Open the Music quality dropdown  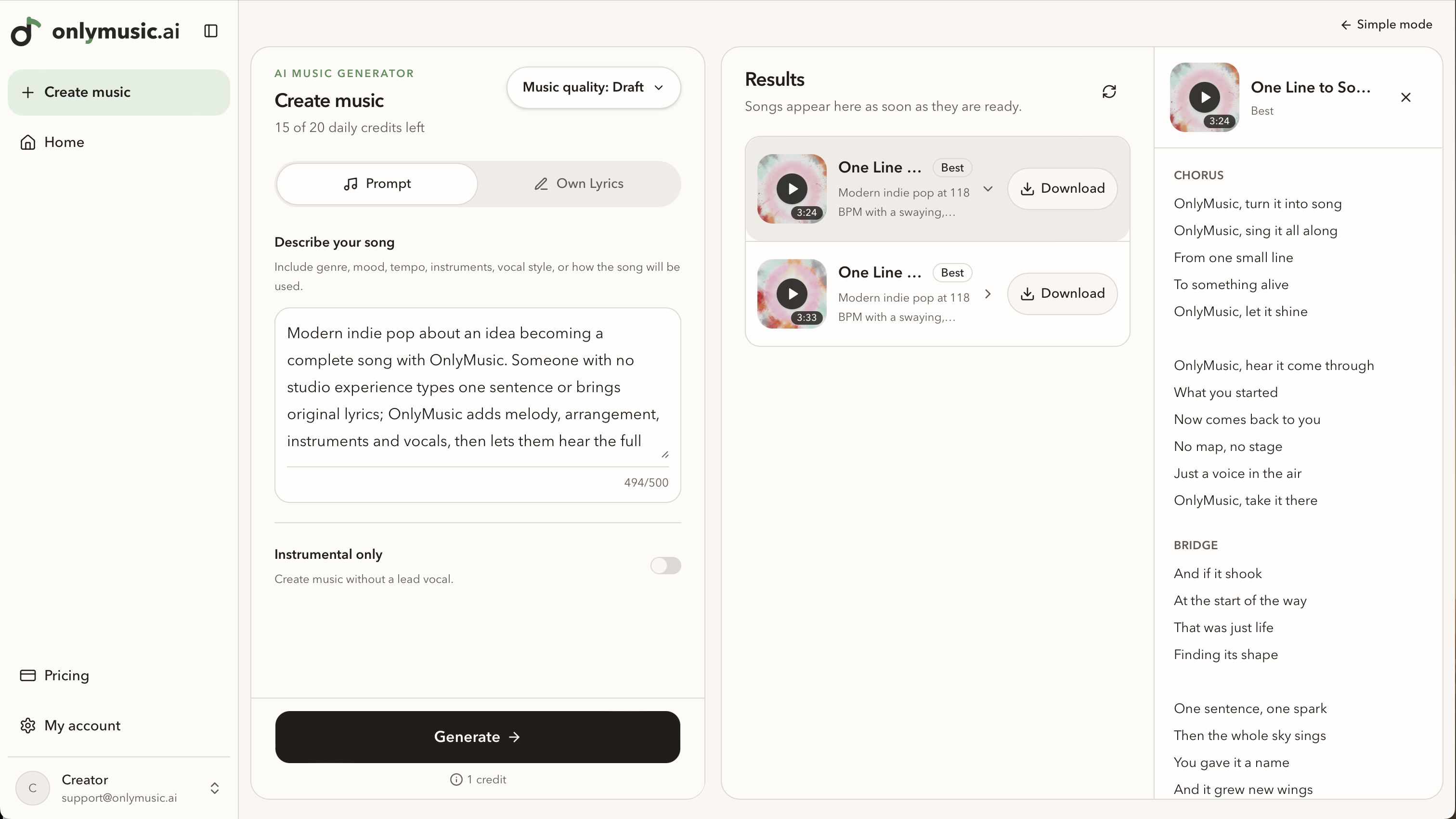594,87
